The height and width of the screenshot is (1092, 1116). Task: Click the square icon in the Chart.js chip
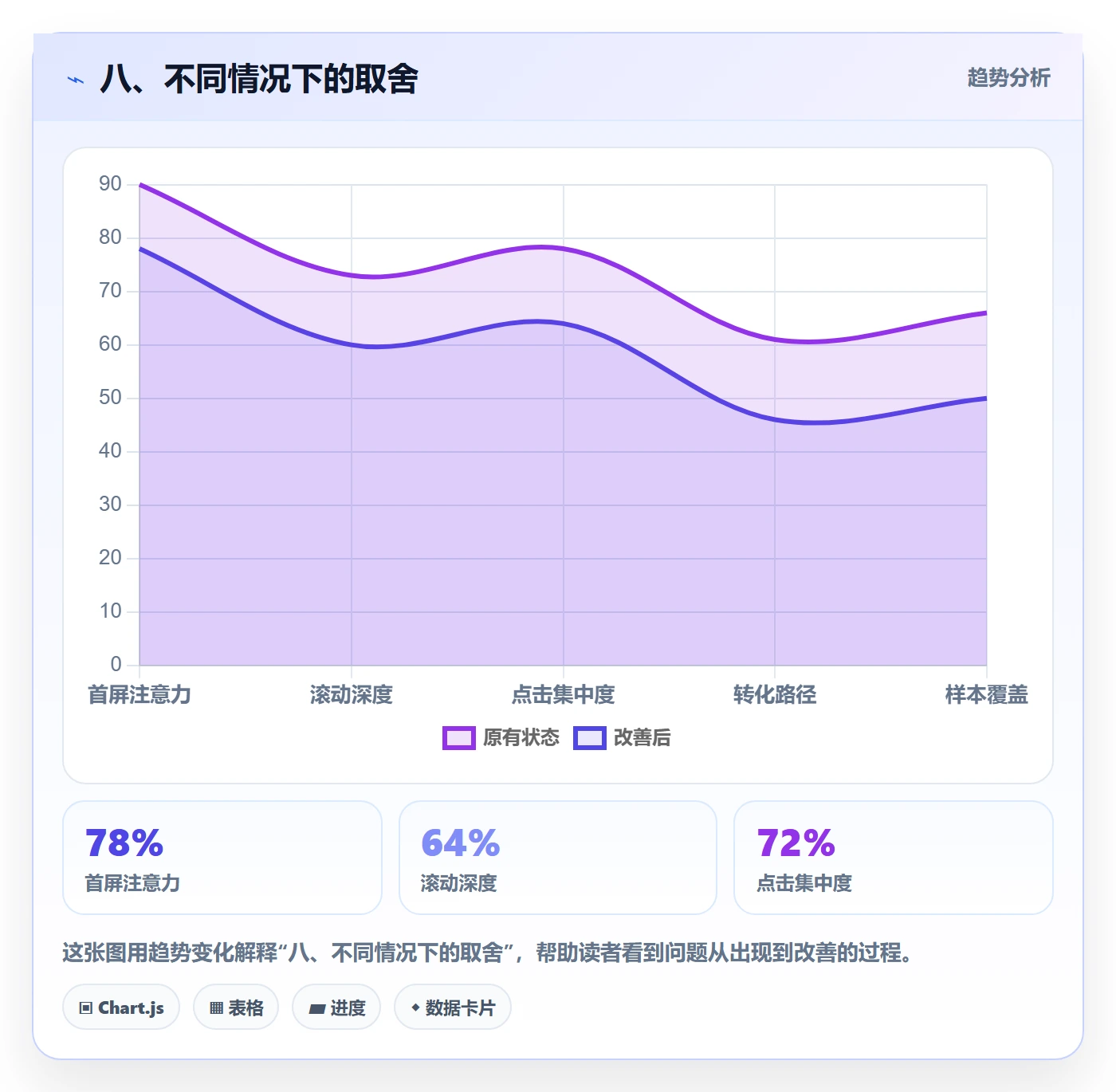(x=86, y=1008)
